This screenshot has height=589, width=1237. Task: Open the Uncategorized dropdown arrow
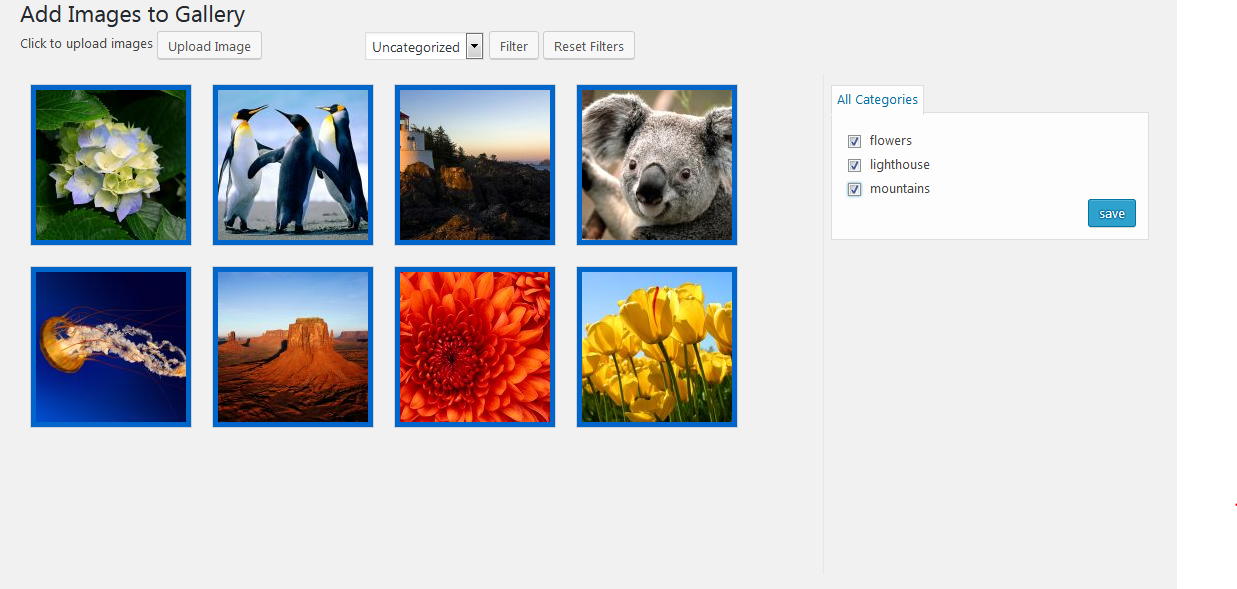click(x=475, y=46)
